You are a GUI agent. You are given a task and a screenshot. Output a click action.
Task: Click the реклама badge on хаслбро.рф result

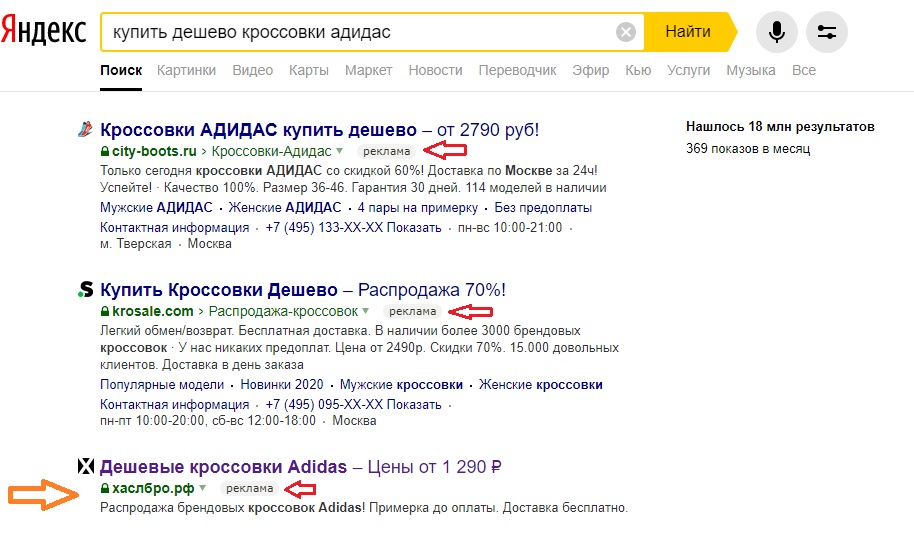249,488
